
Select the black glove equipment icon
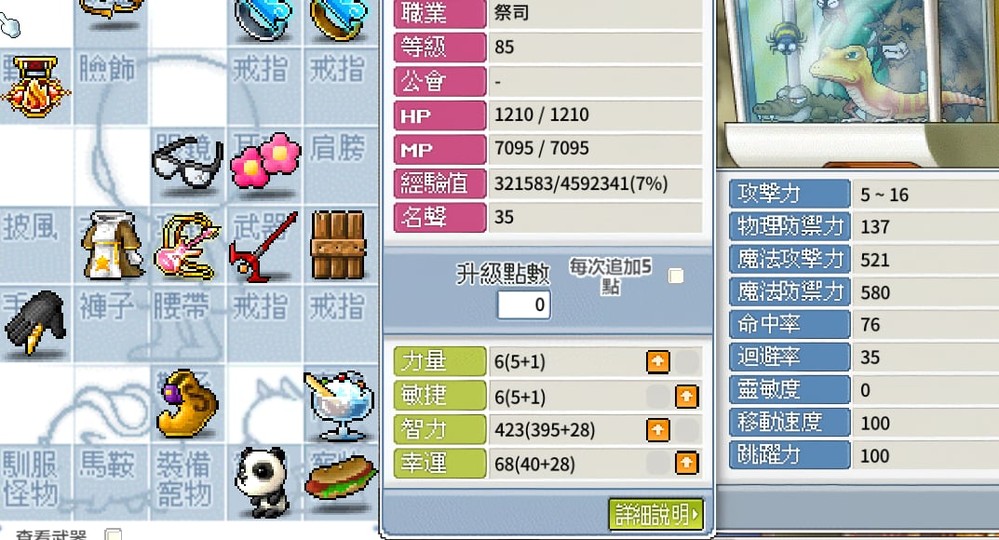click(x=35, y=322)
